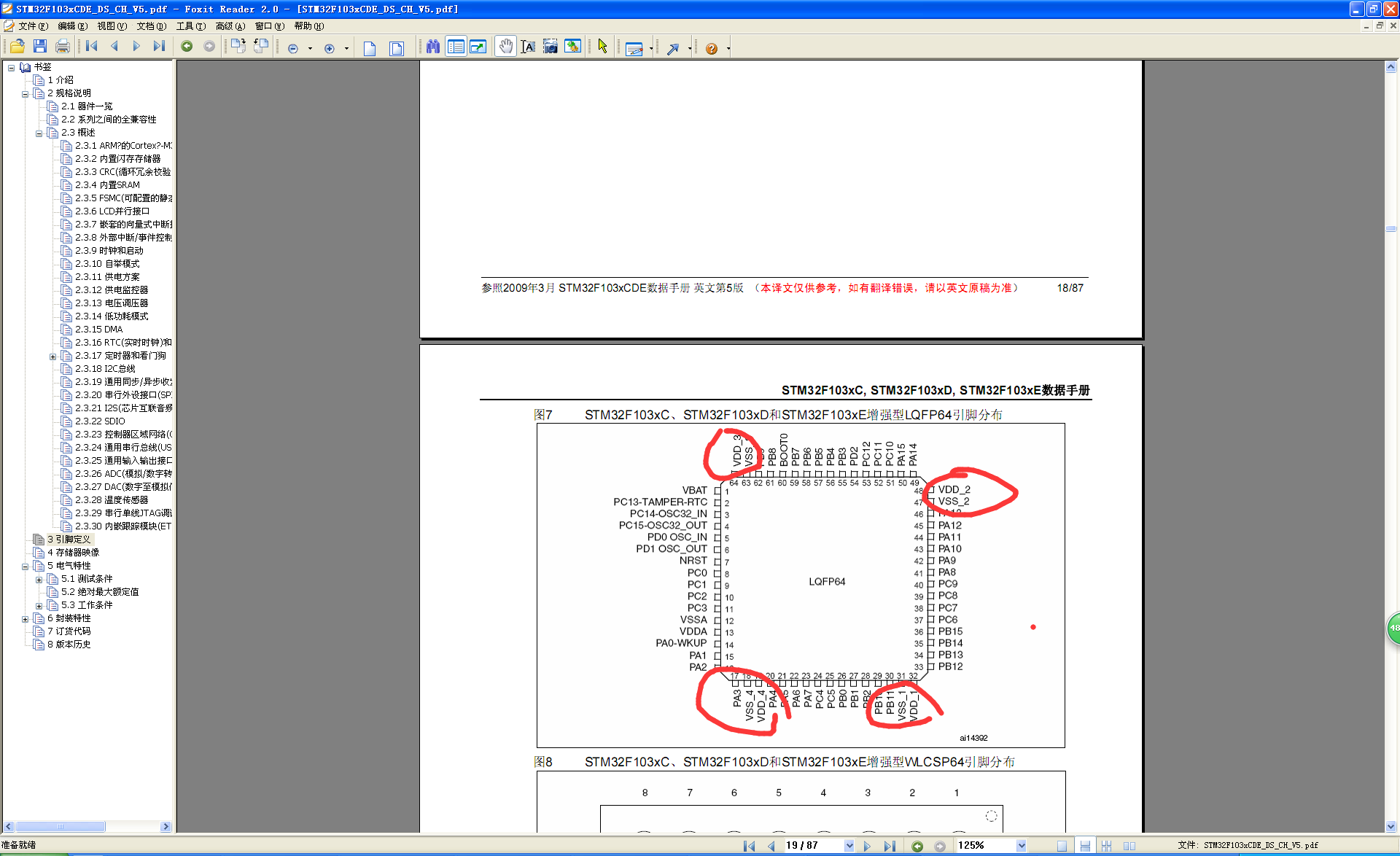Expand the 5.1 测试条件 bookmark

pyautogui.click(x=39, y=580)
